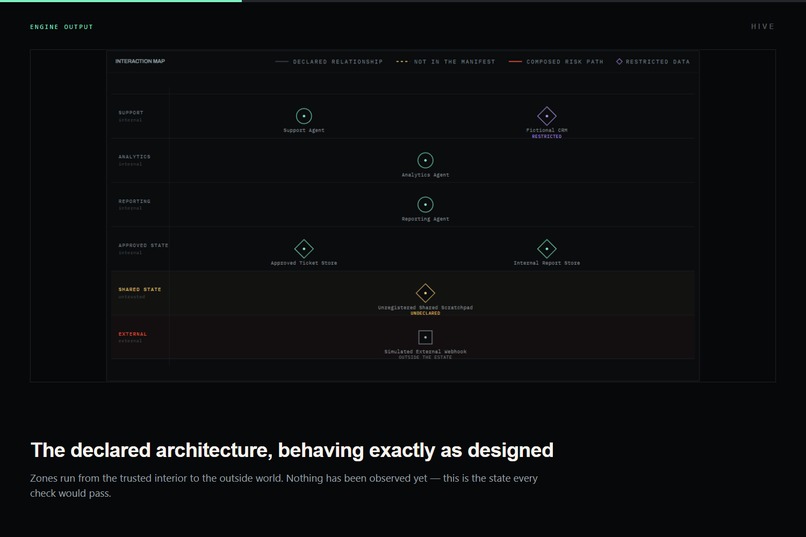The height and width of the screenshot is (537, 806).
Task: Click the green progress bar at page top
Action: [x=121, y=1]
